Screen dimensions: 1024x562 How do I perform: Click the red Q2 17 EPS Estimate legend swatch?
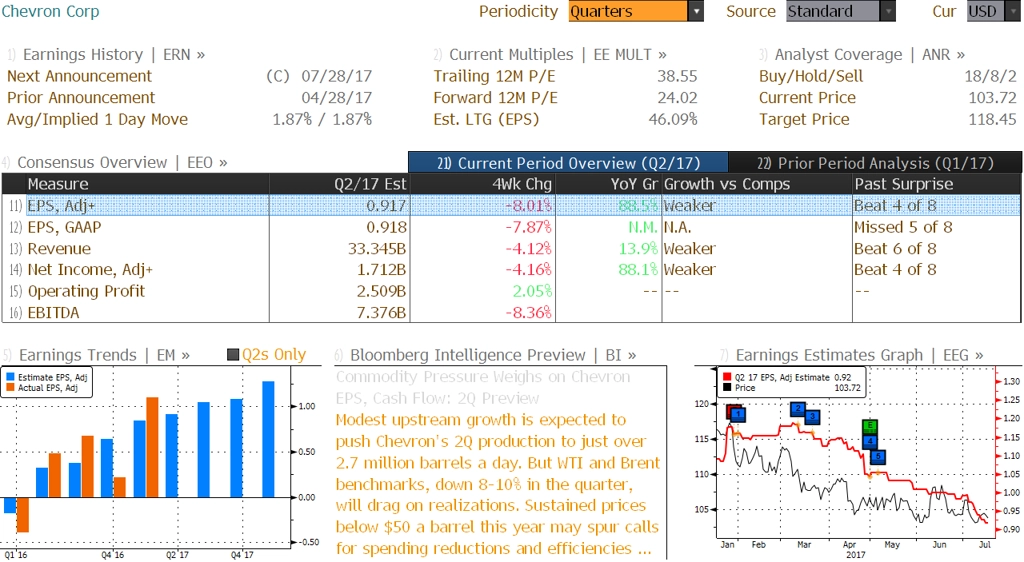coord(727,377)
